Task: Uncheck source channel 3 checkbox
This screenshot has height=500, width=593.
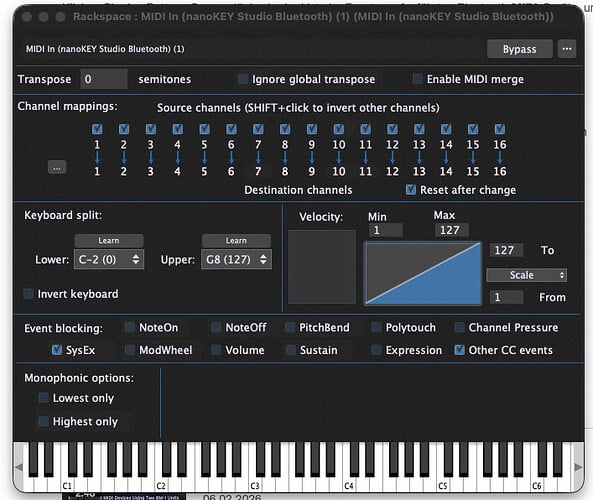Action: [151, 129]
